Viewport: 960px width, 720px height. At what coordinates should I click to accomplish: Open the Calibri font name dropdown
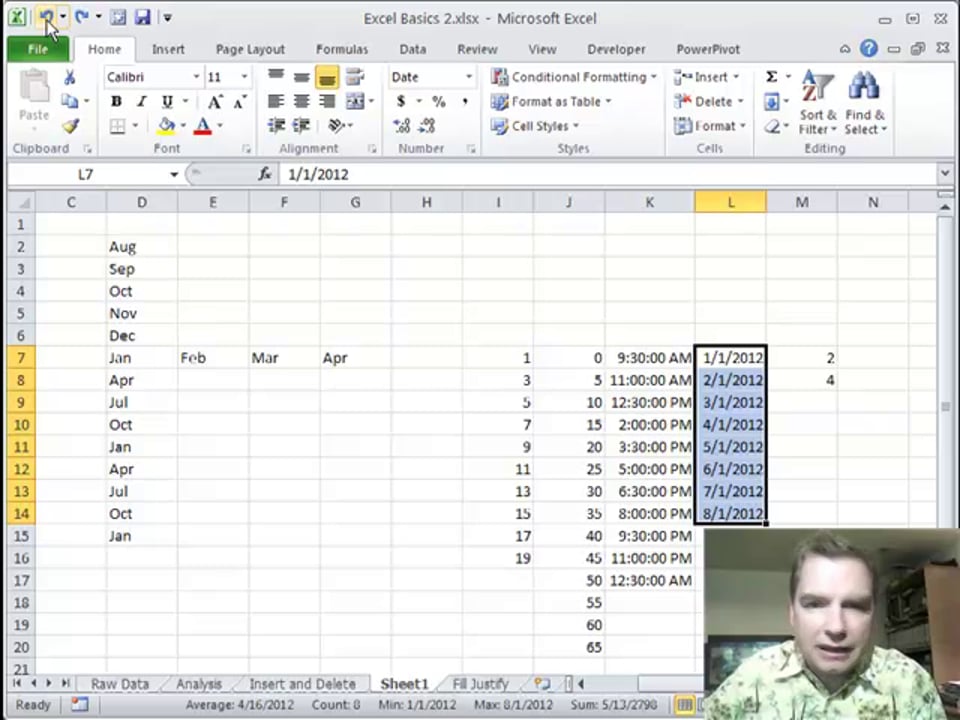[196, 77]
